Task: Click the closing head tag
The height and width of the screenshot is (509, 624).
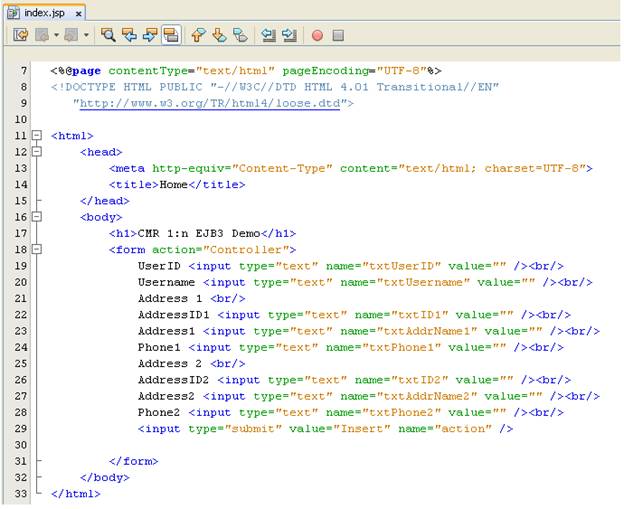Action: coord(105,201)
